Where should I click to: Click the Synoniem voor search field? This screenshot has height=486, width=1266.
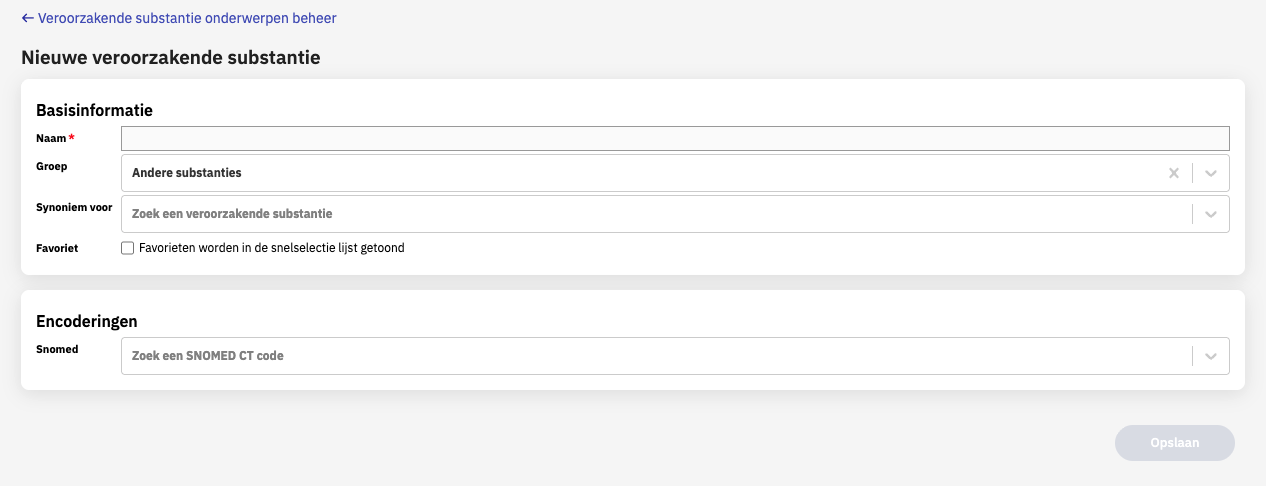pyautogui.click(x=650, y=214)
